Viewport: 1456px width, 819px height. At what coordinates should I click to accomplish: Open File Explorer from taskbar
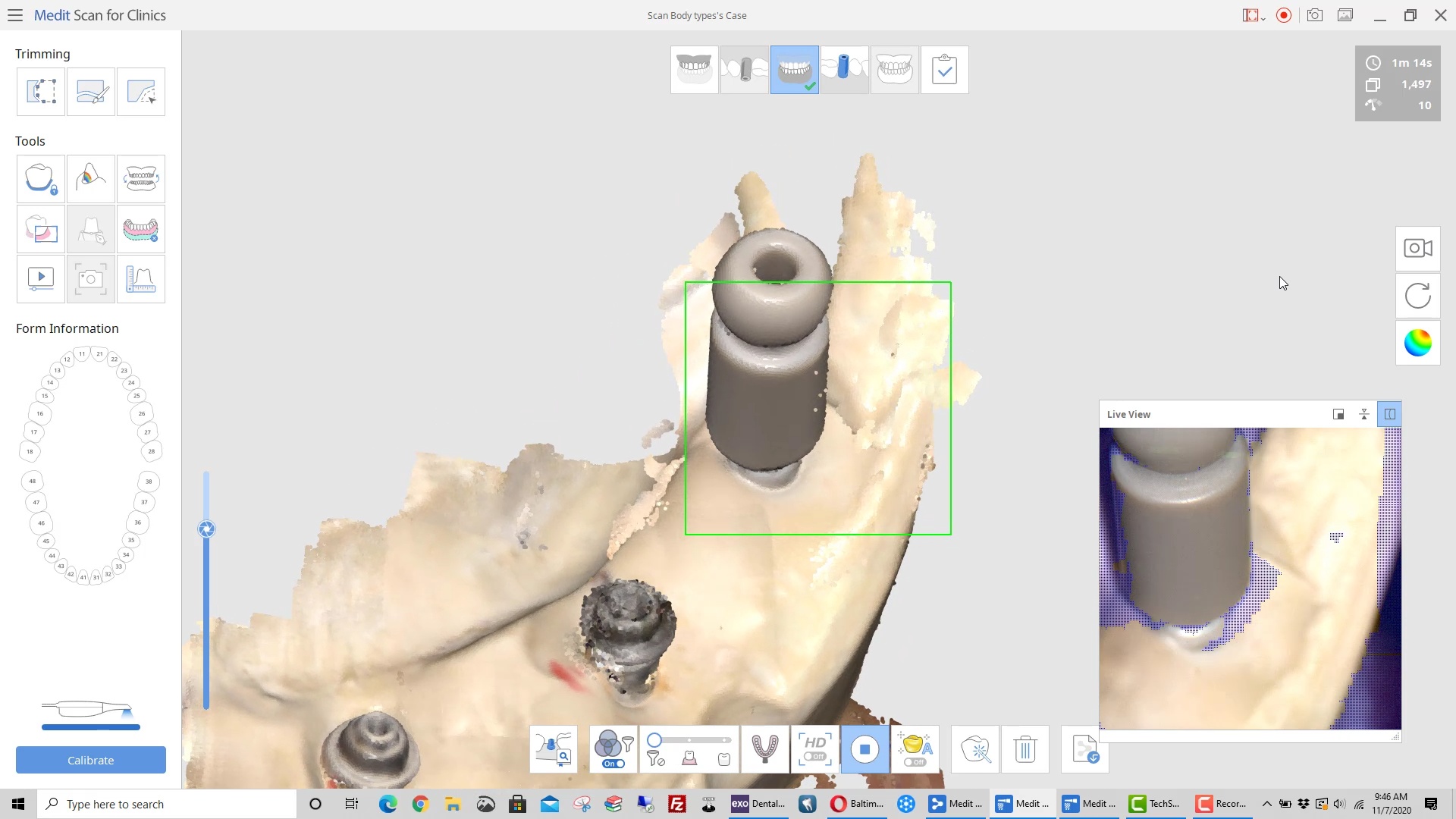click(x=453, y=804)
